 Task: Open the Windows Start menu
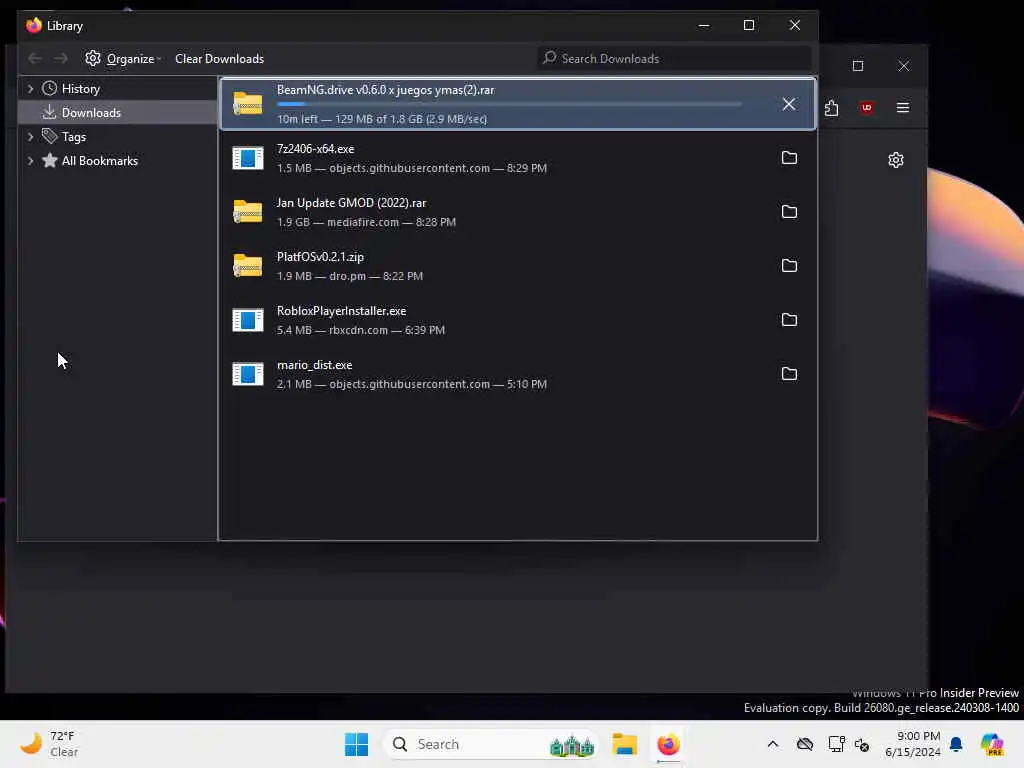click(x=356, y=744)
